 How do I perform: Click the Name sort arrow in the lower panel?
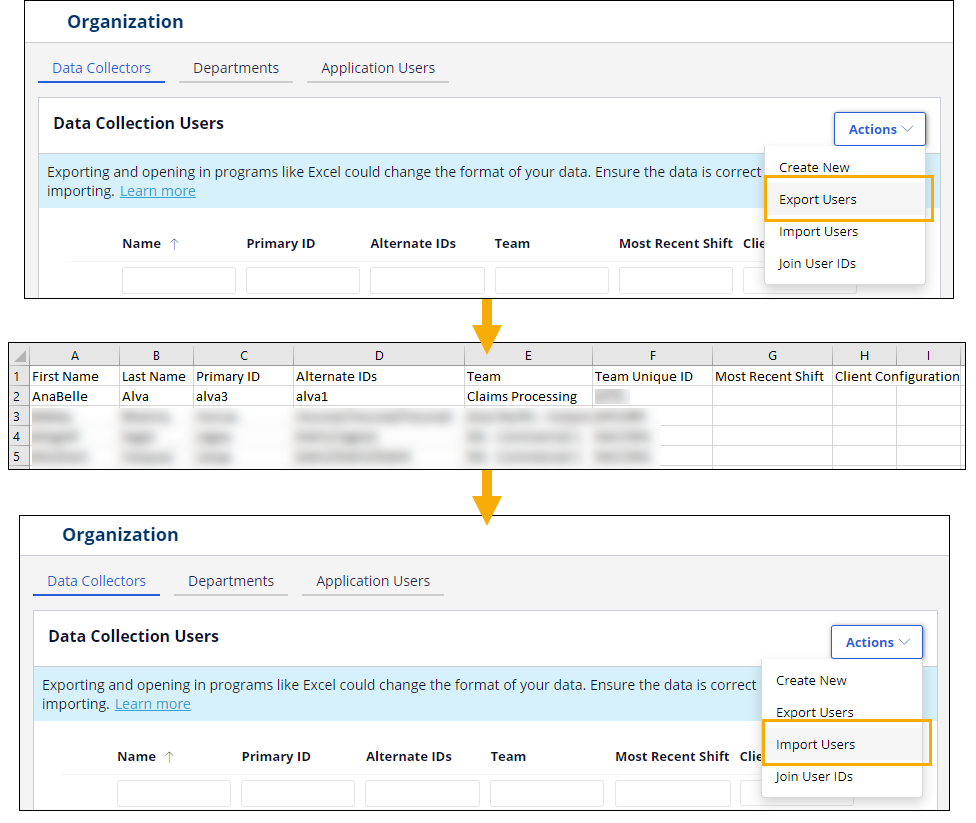[169, 757]
